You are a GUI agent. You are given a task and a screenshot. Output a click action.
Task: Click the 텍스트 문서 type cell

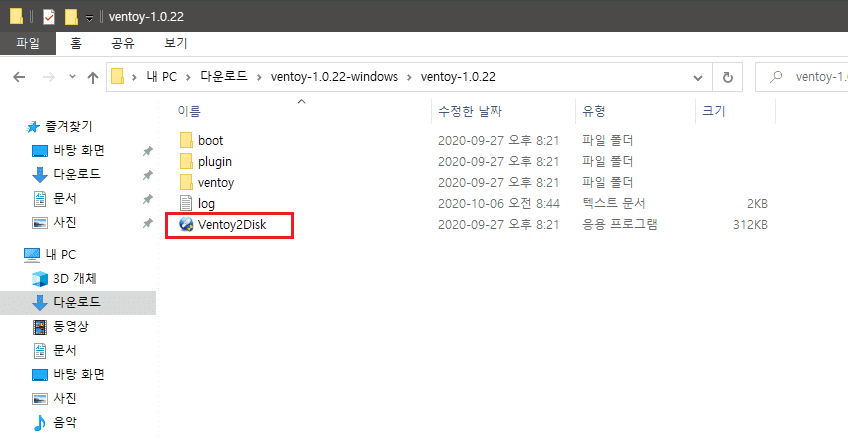(x=613, y=203)
